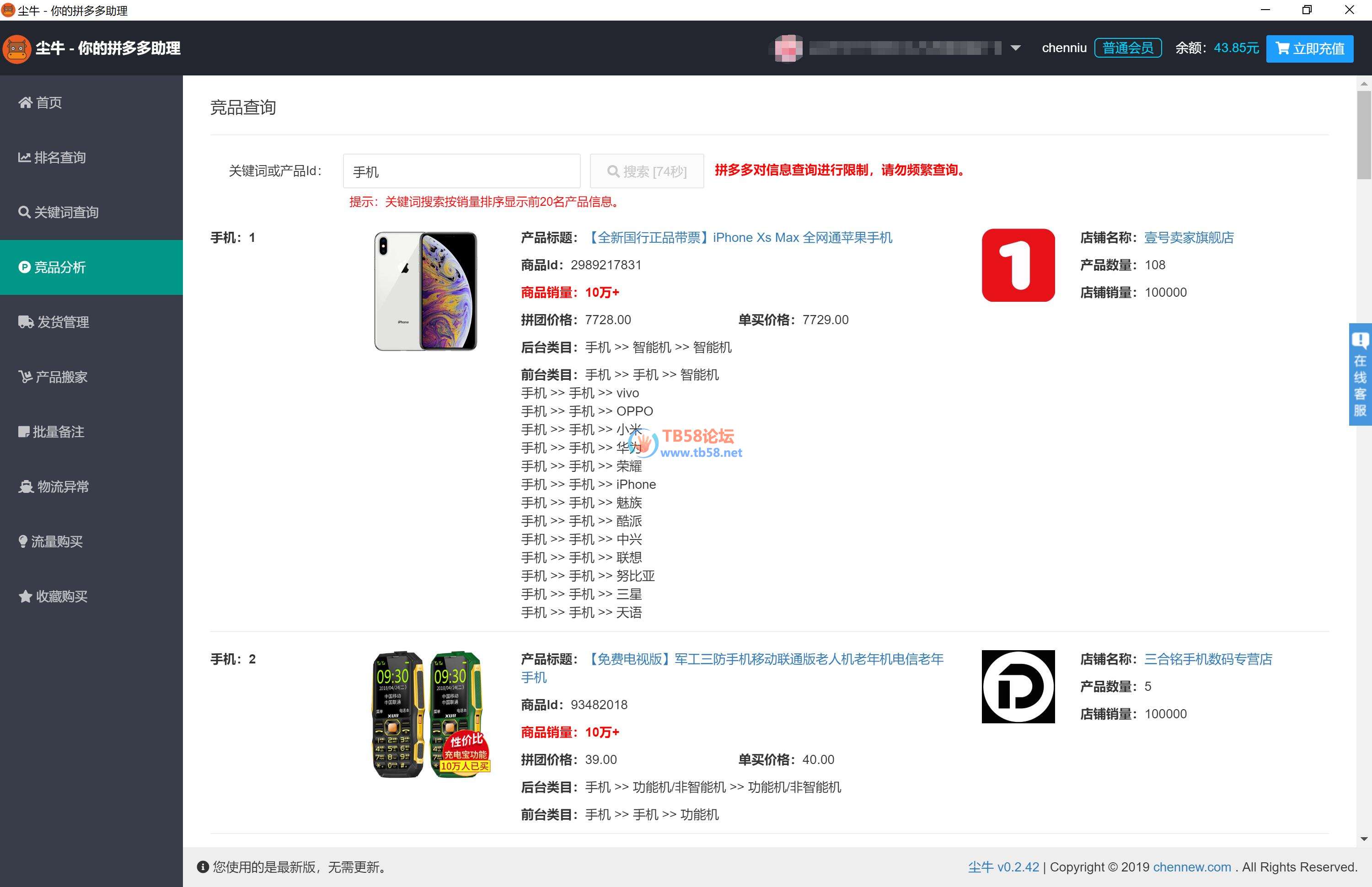This screenshot has height=887, width=1372.
Task: Click the 手机 >> 手机 >> 功能机 category text
Action: (652, 814)
